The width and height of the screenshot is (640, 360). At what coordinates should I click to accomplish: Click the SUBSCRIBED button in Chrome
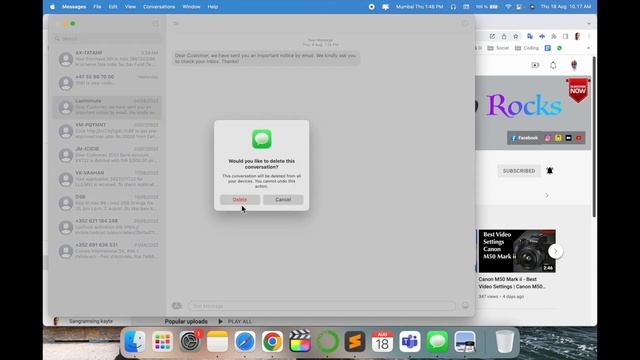click(519, 171)
